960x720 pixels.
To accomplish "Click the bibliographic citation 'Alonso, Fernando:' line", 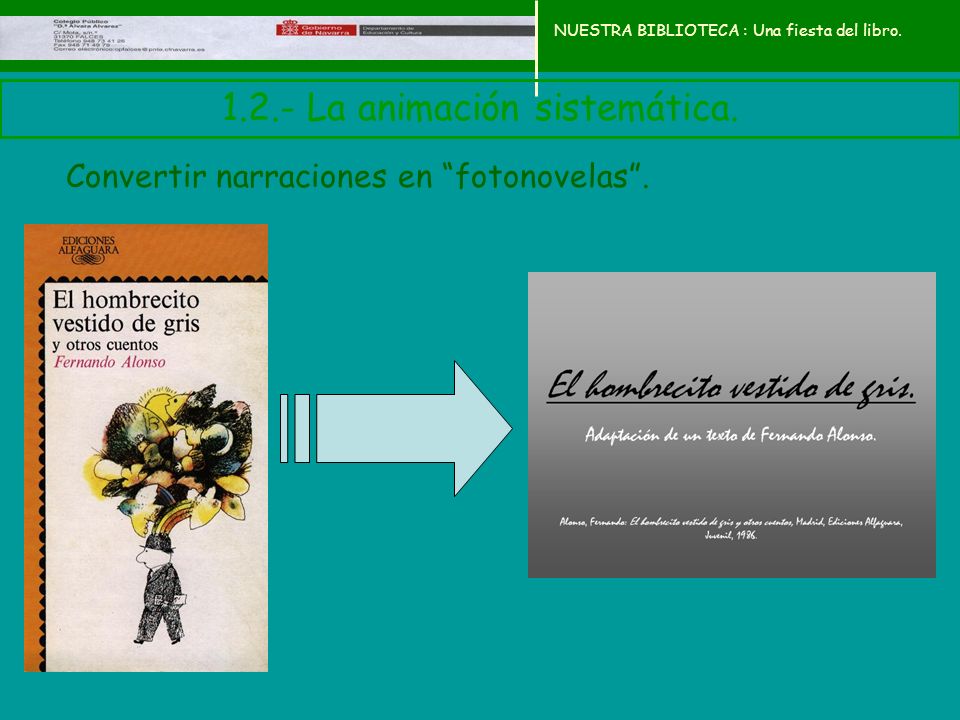I will coord(731,528).
